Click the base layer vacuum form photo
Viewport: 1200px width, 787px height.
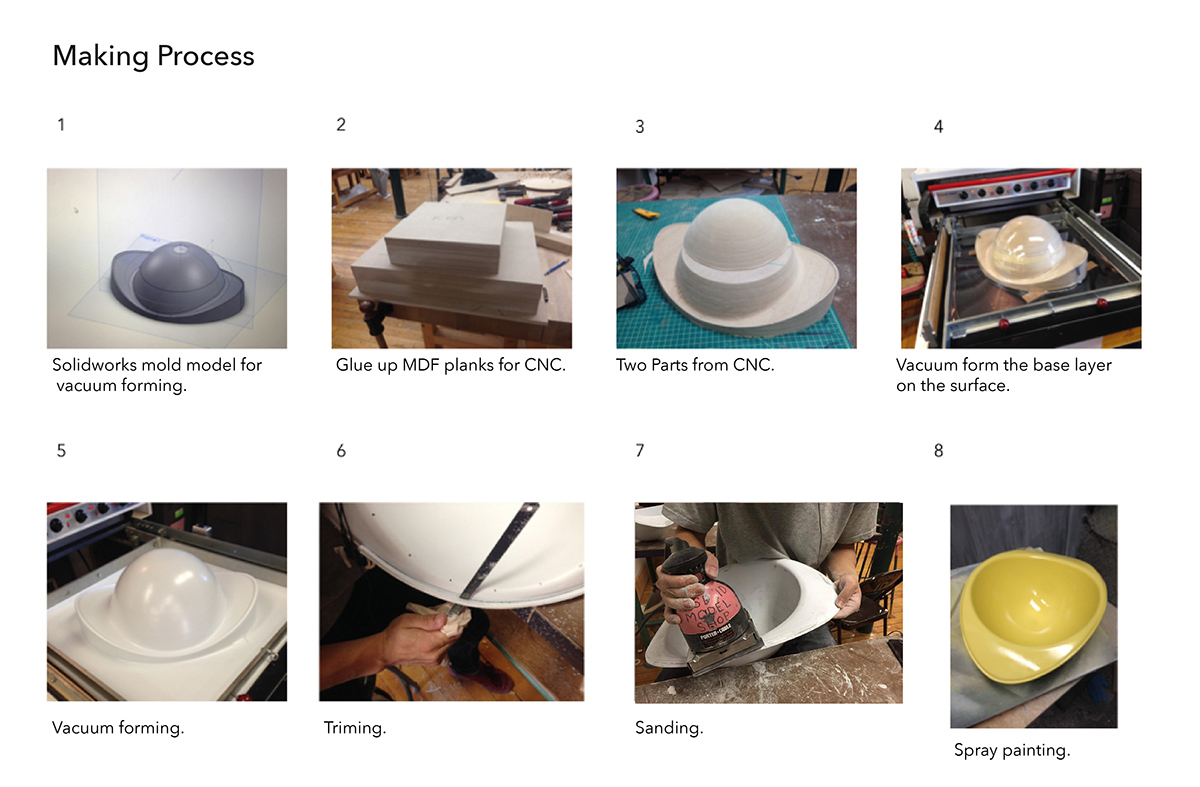click(x=1021, y=258)
